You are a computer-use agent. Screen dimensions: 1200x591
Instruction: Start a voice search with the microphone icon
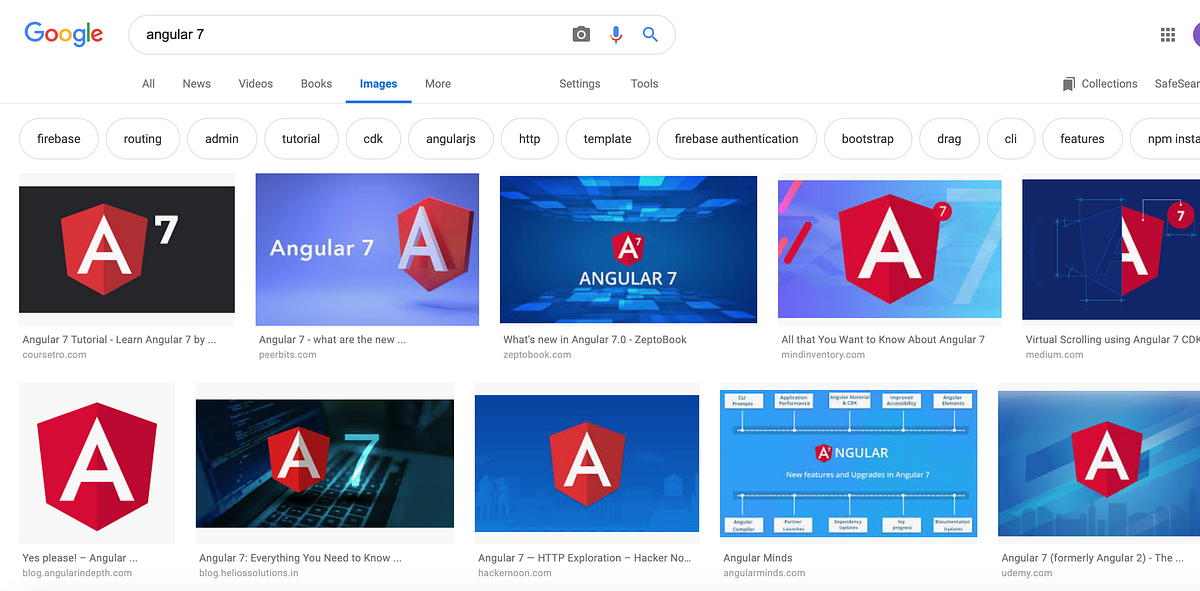click(615, 33)
